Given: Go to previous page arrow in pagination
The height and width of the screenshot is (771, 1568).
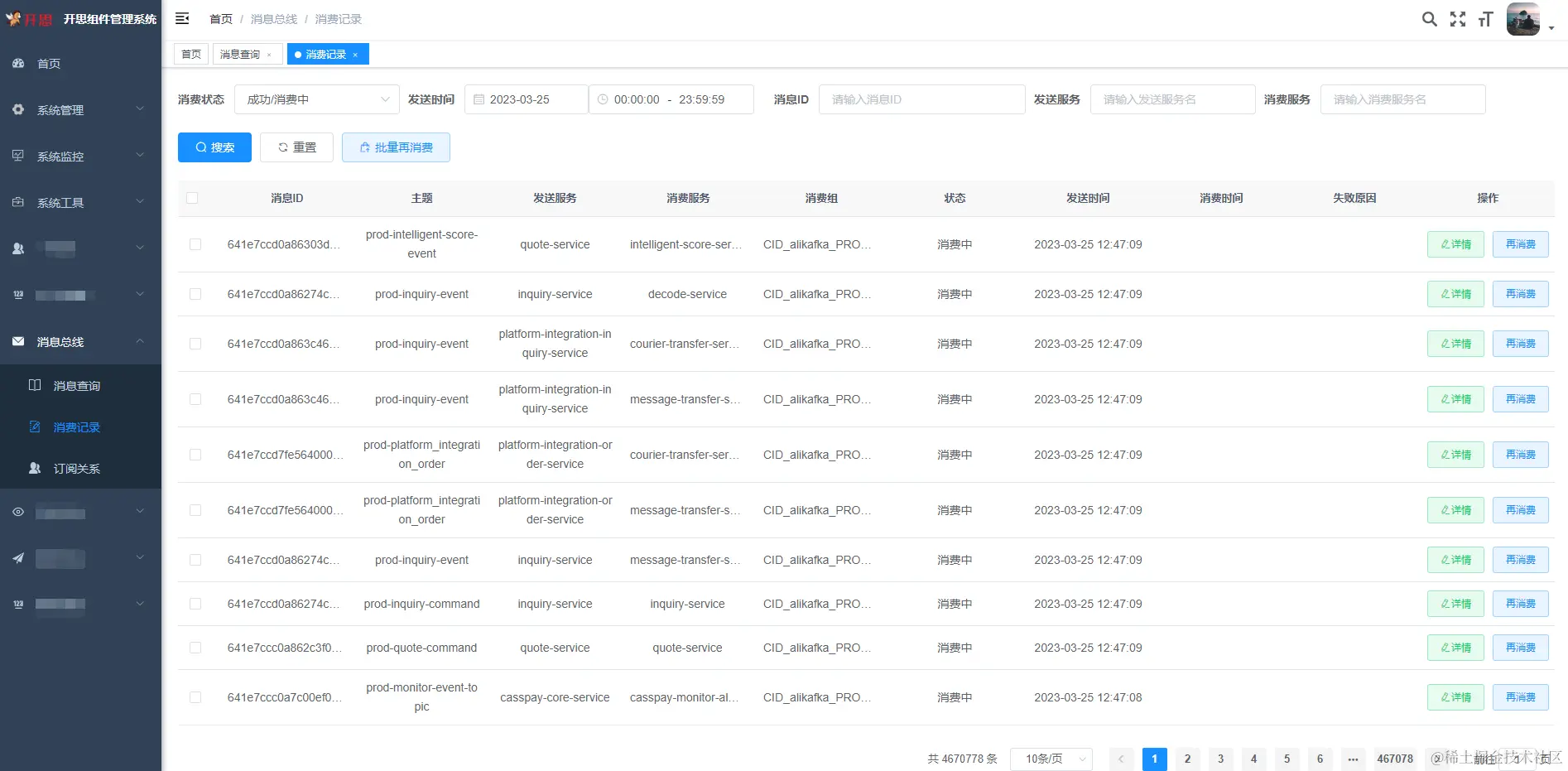Looking at the screenshot, I should point(1121,759).
